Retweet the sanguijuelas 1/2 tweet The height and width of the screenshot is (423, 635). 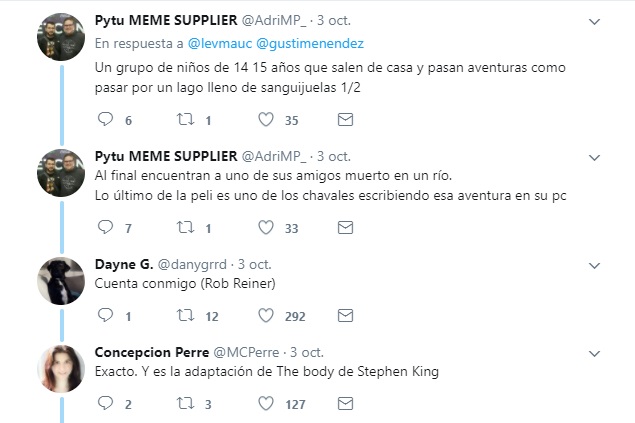coord(185,120)
